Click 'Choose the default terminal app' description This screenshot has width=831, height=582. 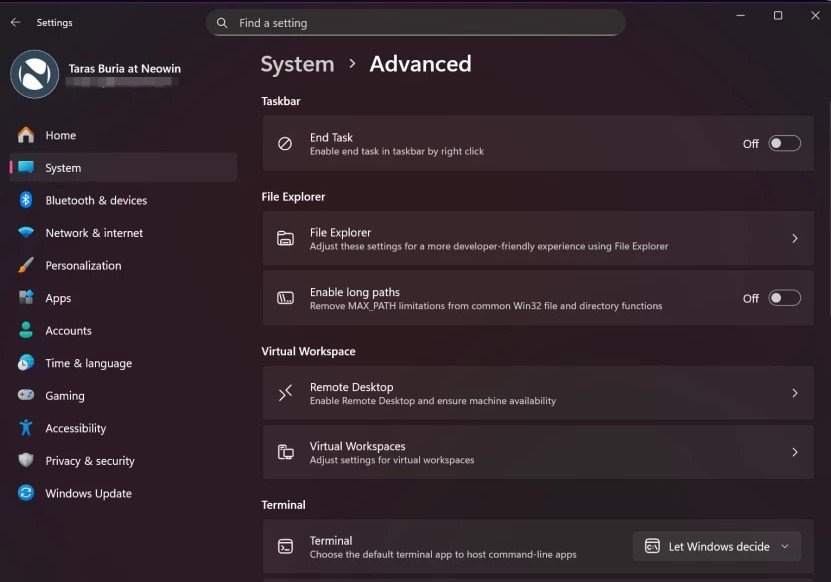(443, 554)
